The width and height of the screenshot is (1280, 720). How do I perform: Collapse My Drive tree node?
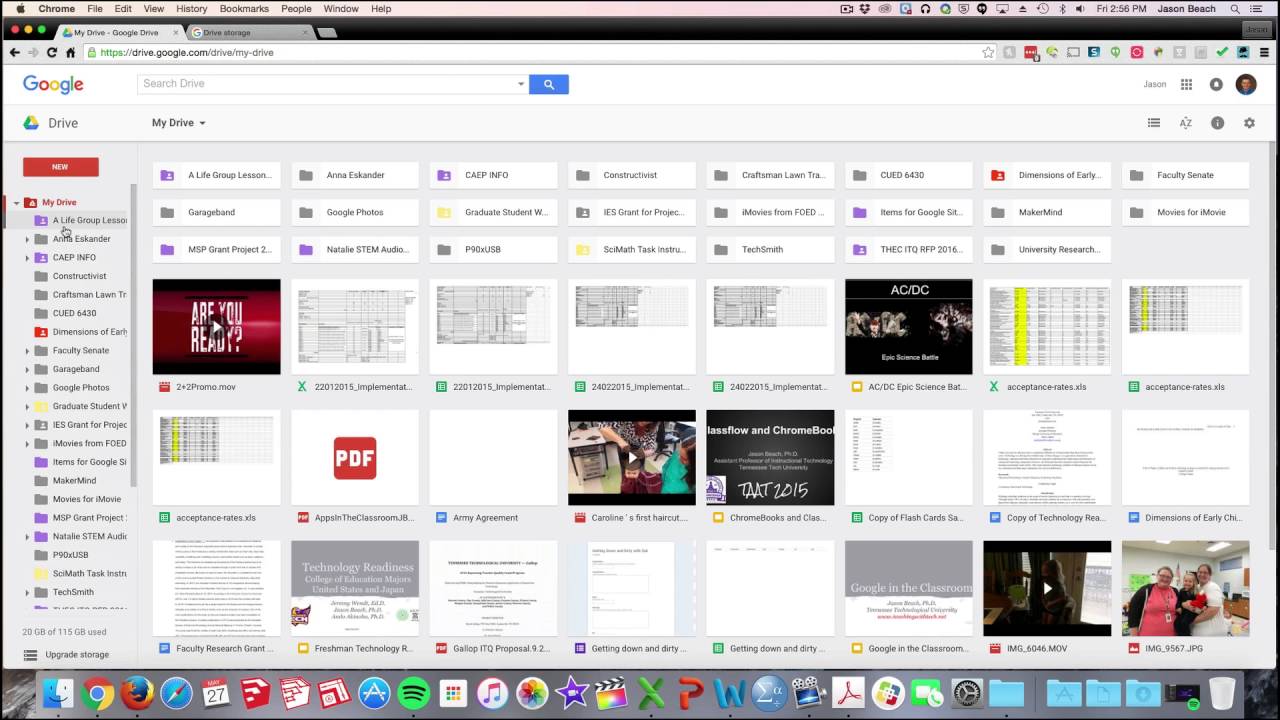18,203
